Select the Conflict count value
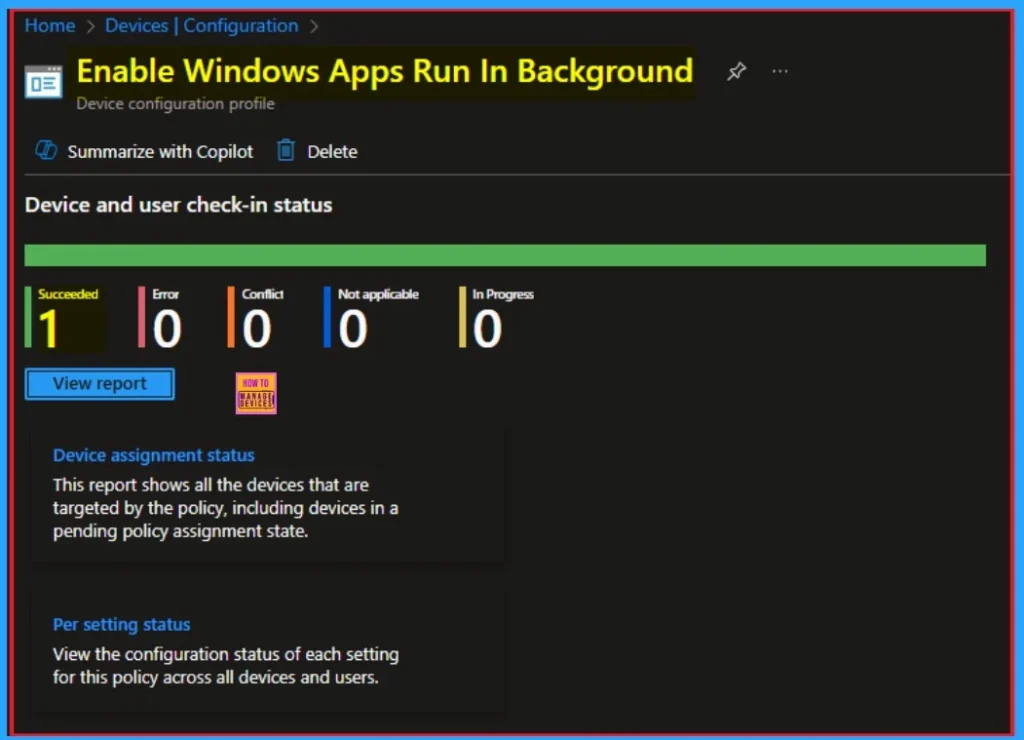The image size is (1024, 740). click(257, 329)
